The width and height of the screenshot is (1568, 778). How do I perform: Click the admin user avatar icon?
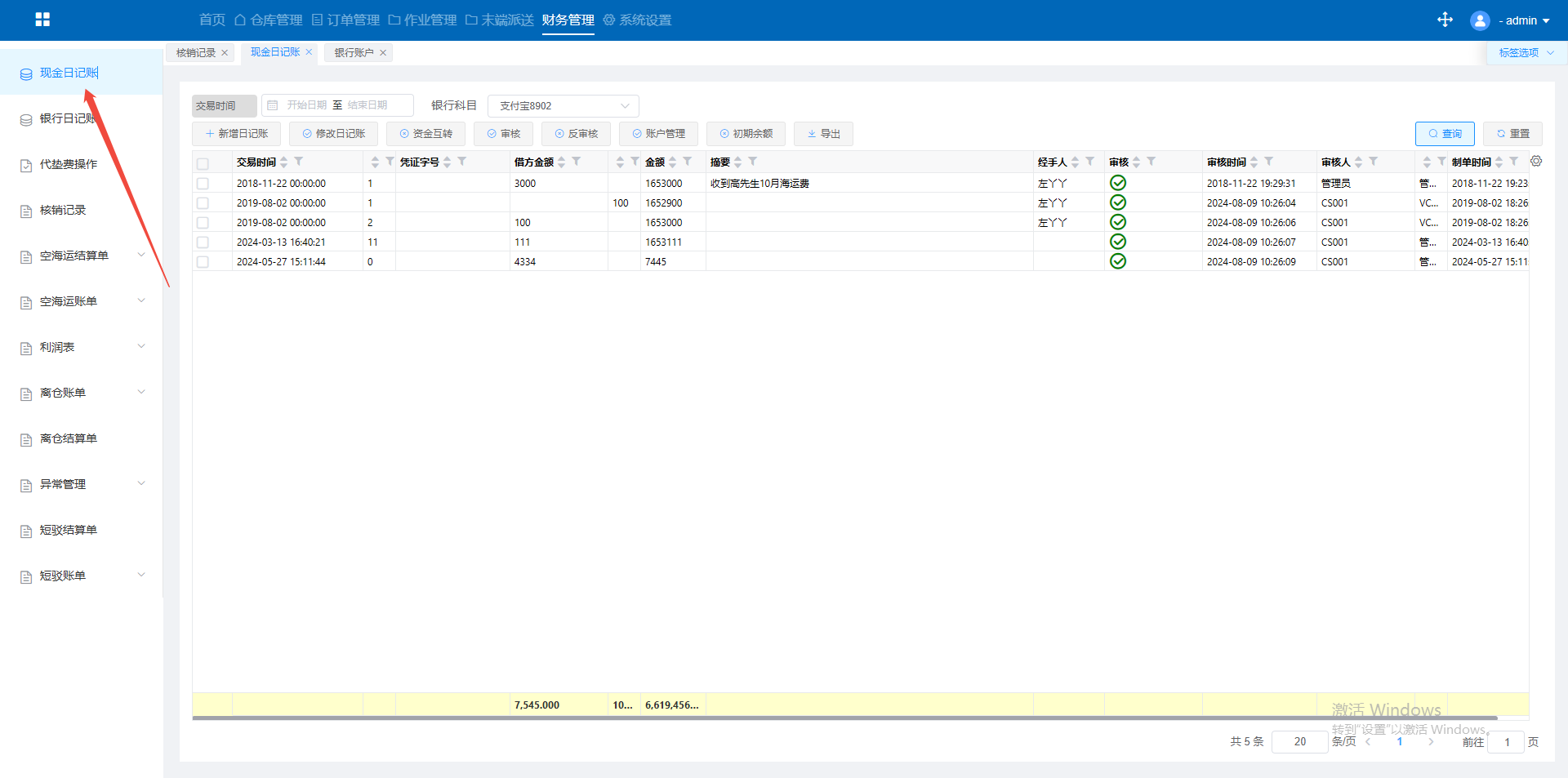coord(1479,20)
